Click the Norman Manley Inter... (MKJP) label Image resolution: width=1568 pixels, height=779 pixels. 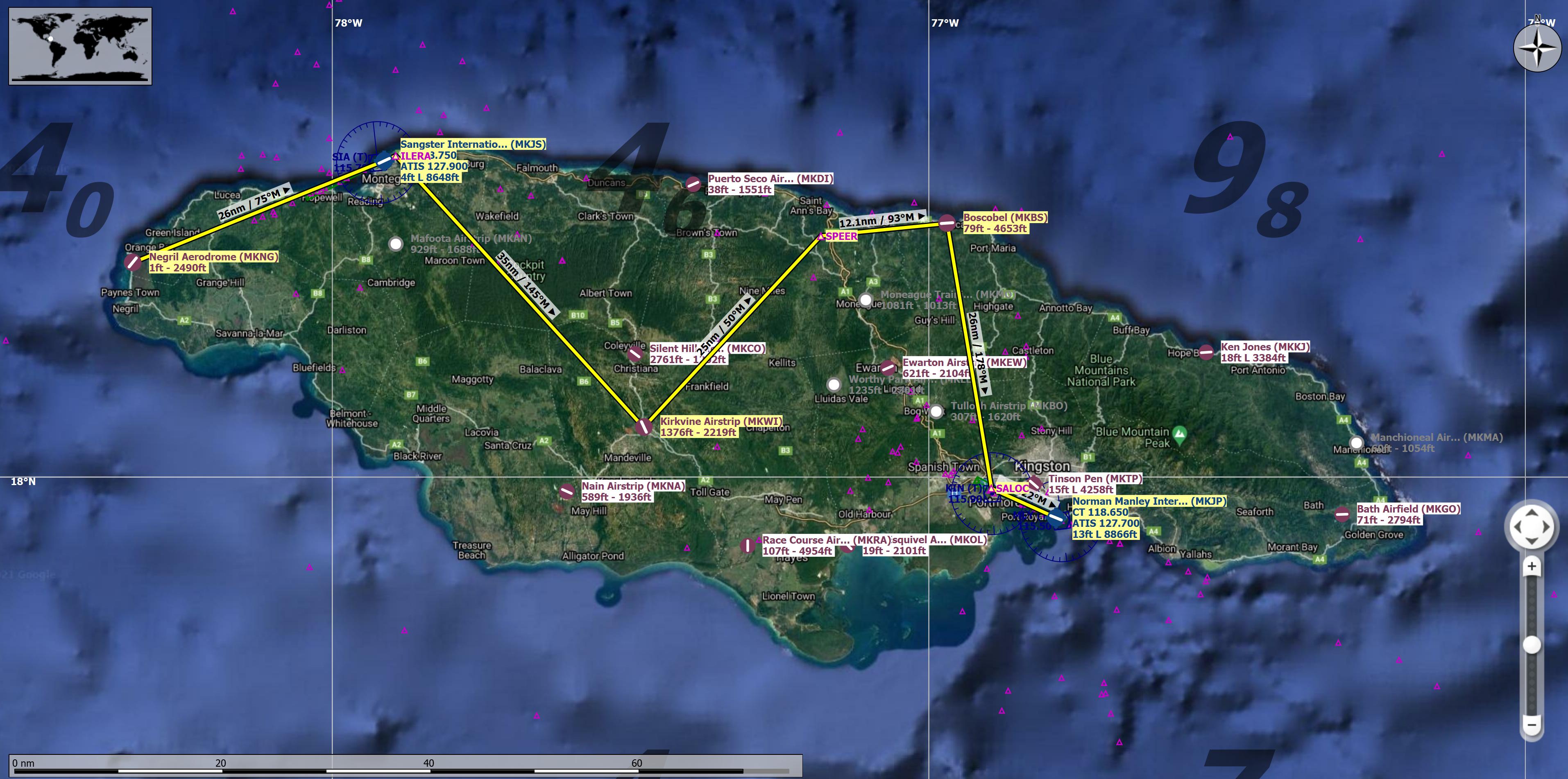click(x=1149, y=501)
